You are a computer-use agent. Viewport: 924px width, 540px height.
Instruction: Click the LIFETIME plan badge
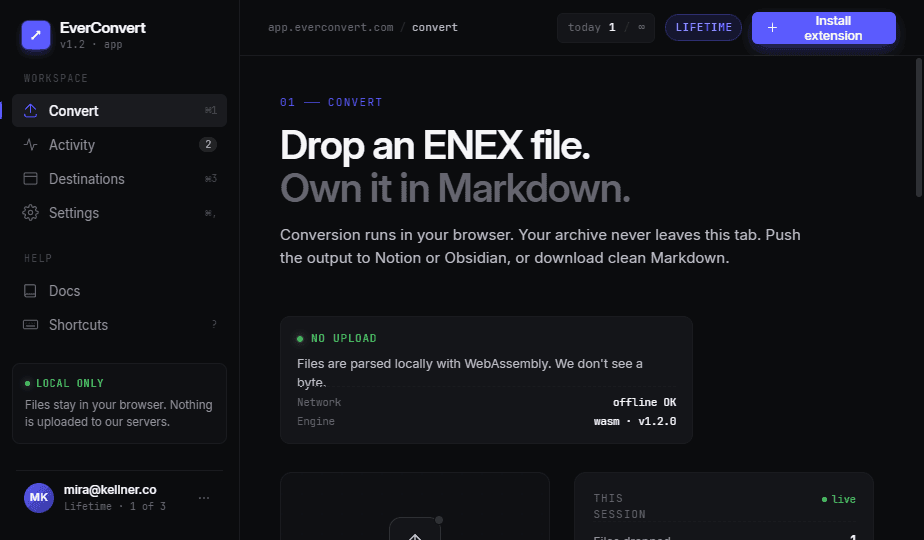[704, 27]
